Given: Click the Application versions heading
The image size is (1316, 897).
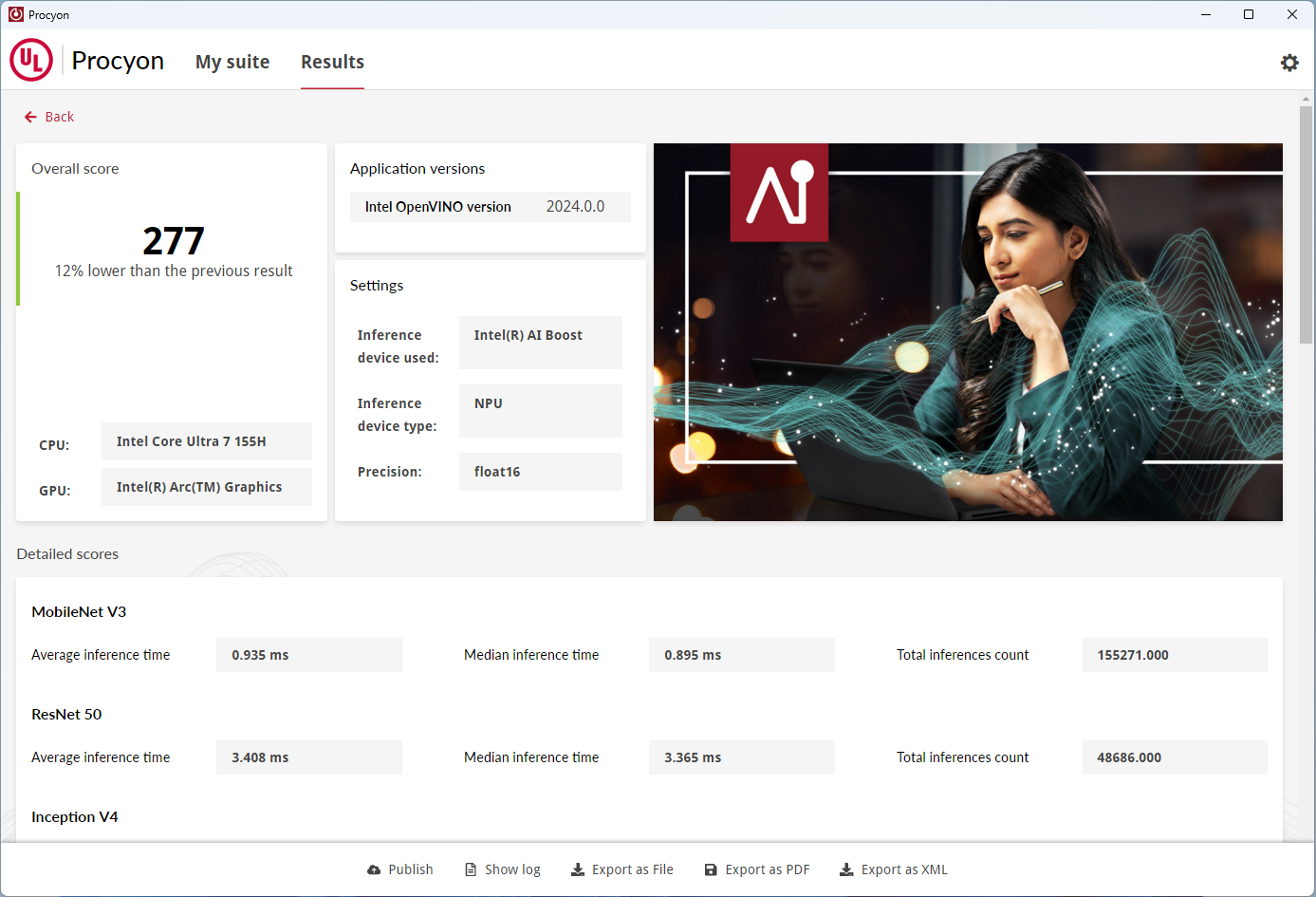Looking at the screenshot, I should (417, 169).
